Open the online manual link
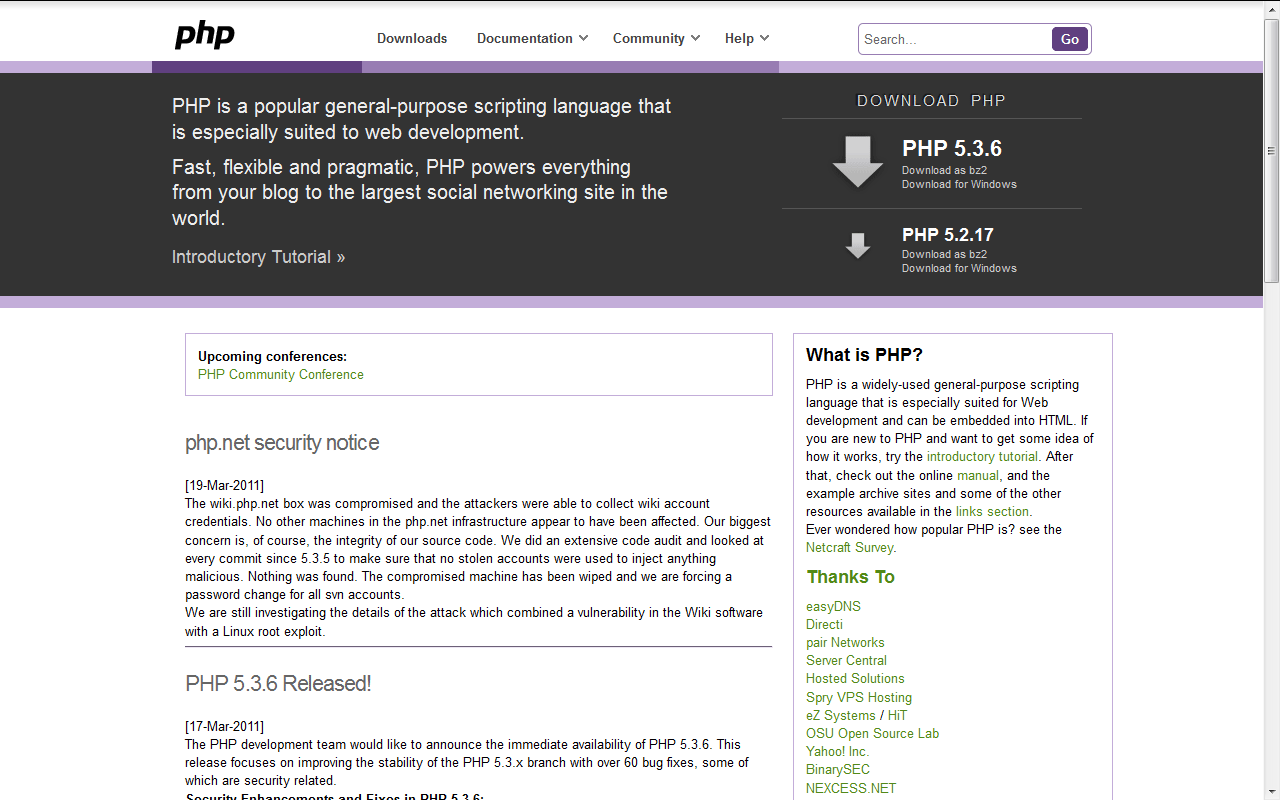1280x800 pixels. coord(978,475)
